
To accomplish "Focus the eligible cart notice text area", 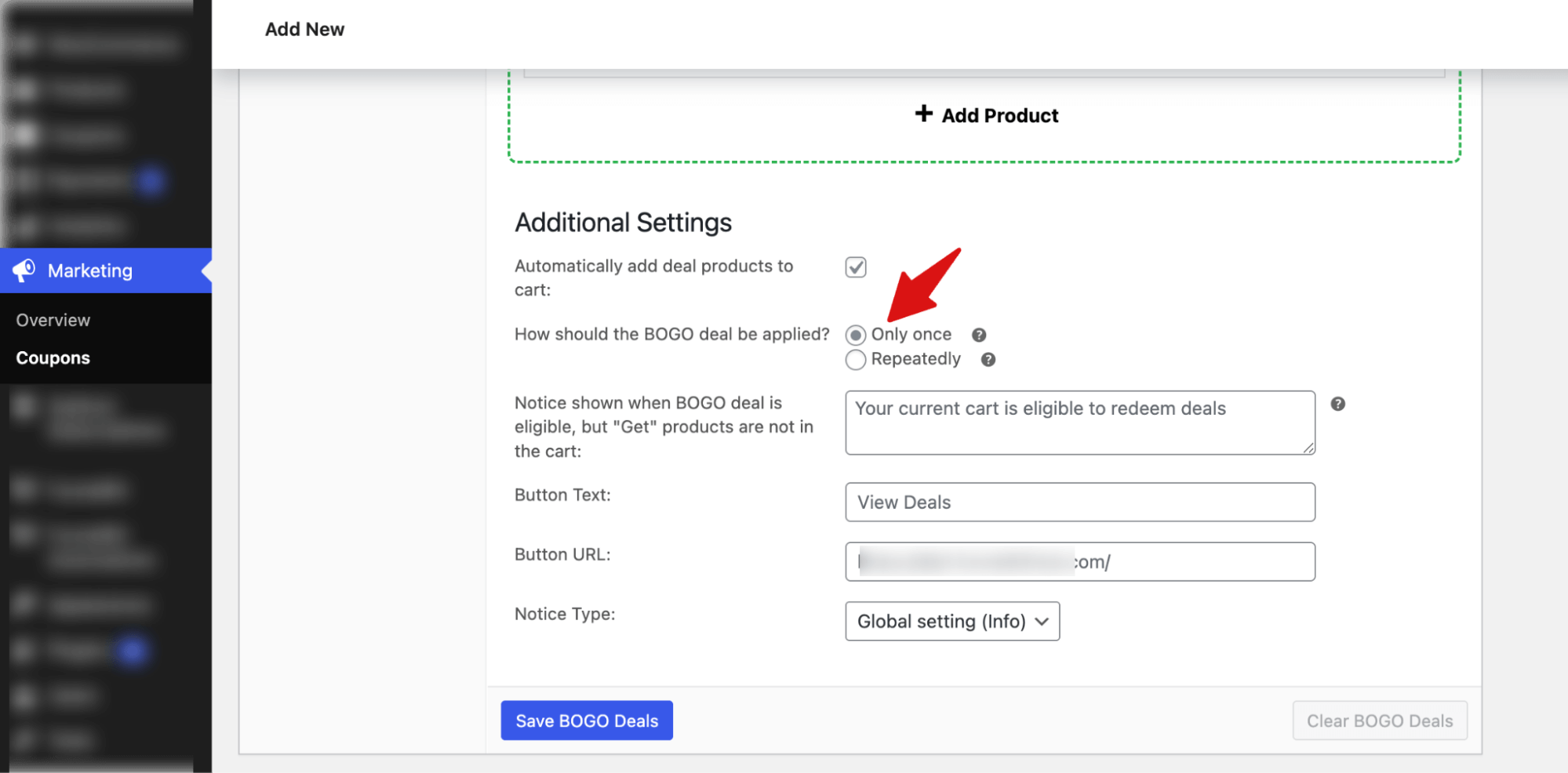I will (1079, 423).
